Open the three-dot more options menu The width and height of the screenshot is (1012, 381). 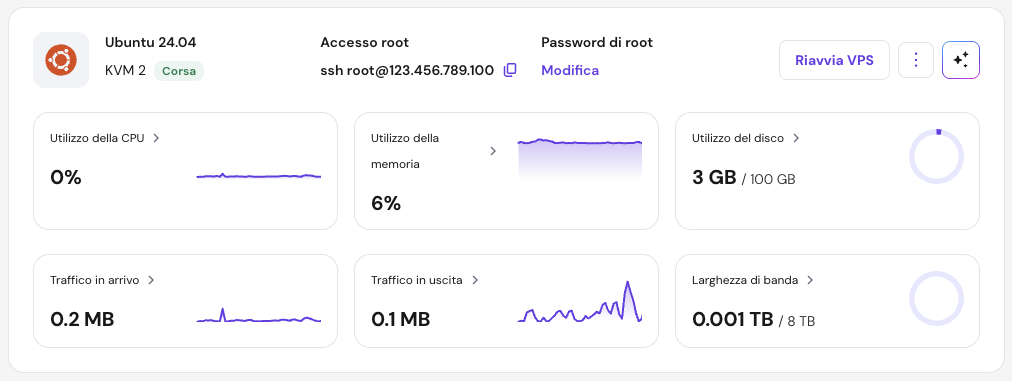pyautogui.click(x=916, y=59)
